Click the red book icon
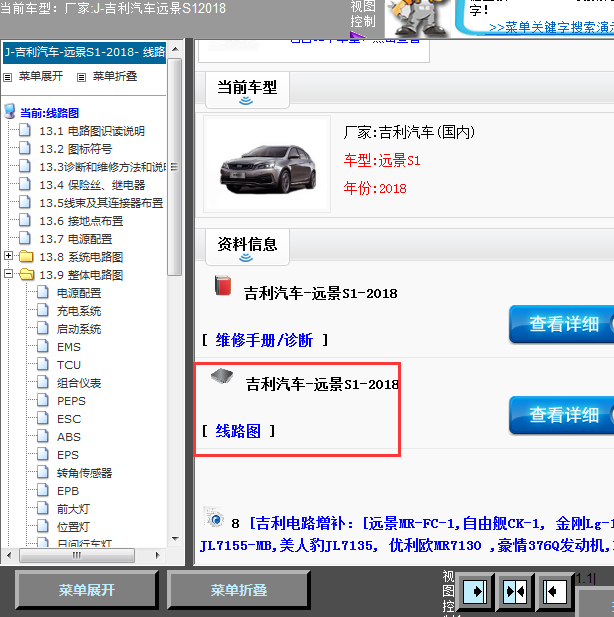Viewport: 614px width, 617px height. click(223, 286)
